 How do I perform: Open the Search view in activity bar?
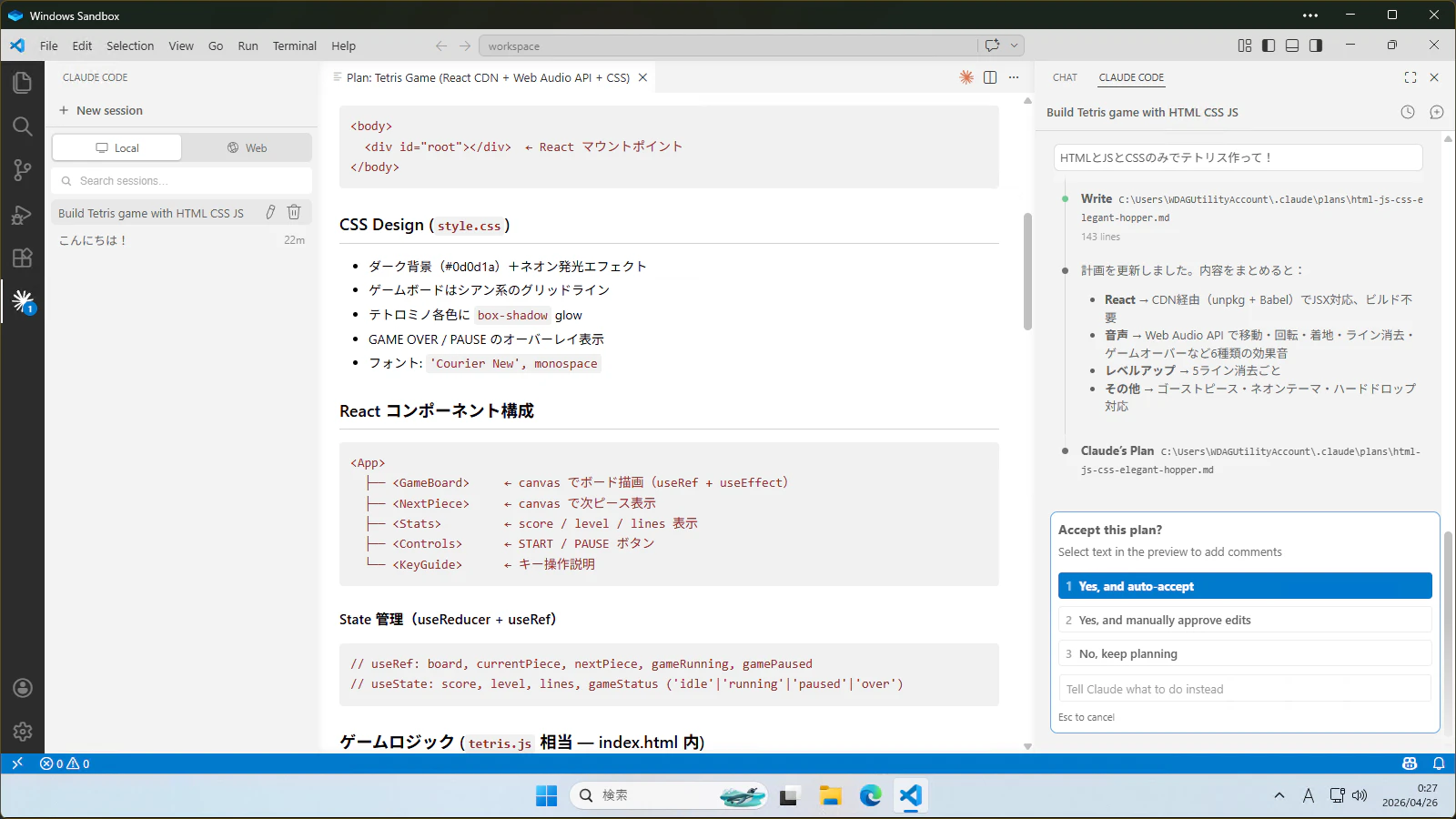pos(23,126)
